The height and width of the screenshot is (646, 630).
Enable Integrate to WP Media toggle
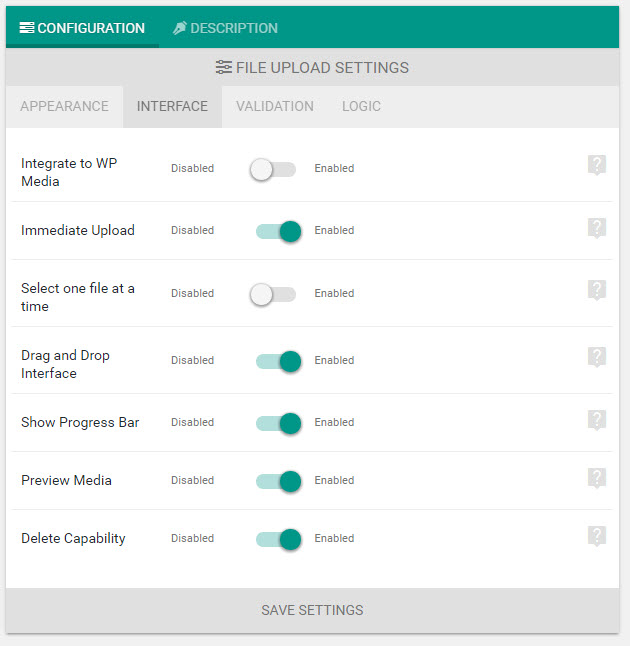pos(273,169)
